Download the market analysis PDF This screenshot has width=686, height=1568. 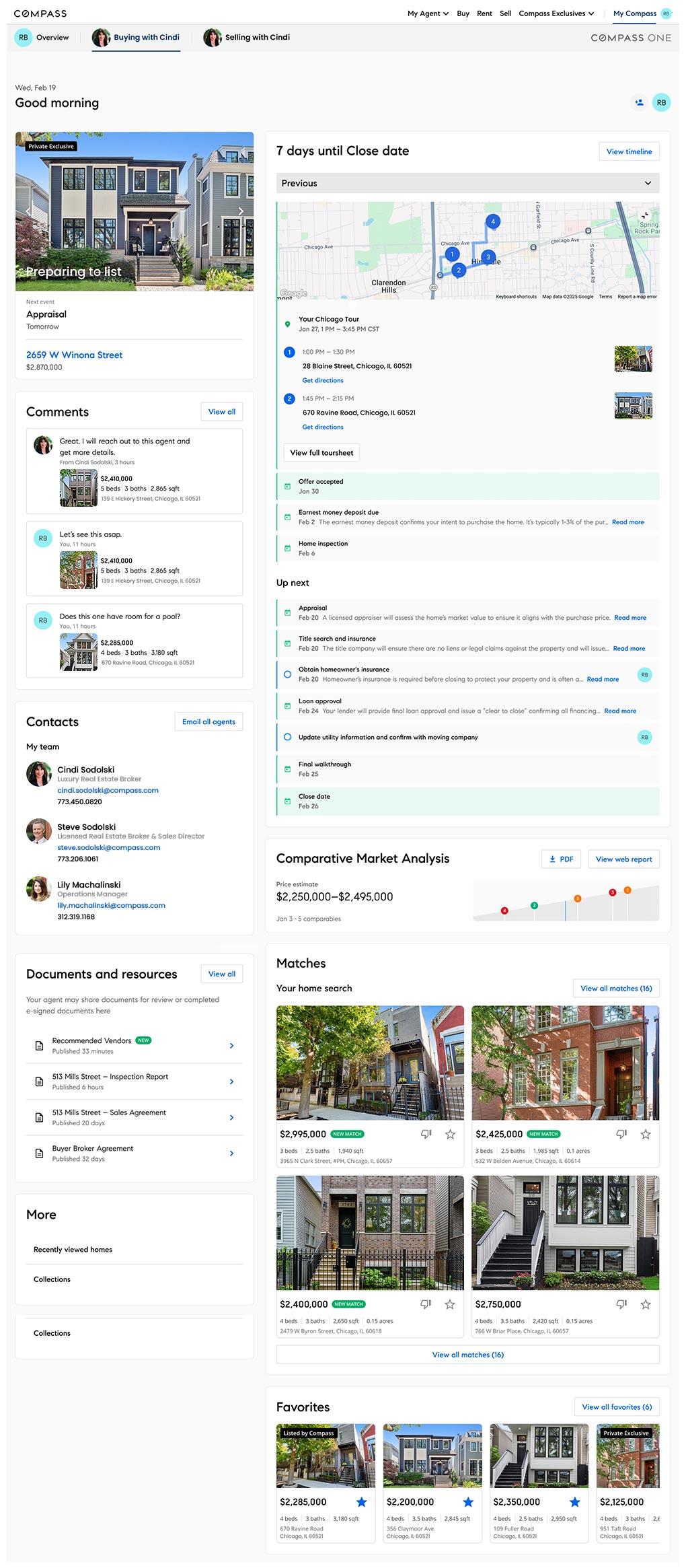point(561,859)
